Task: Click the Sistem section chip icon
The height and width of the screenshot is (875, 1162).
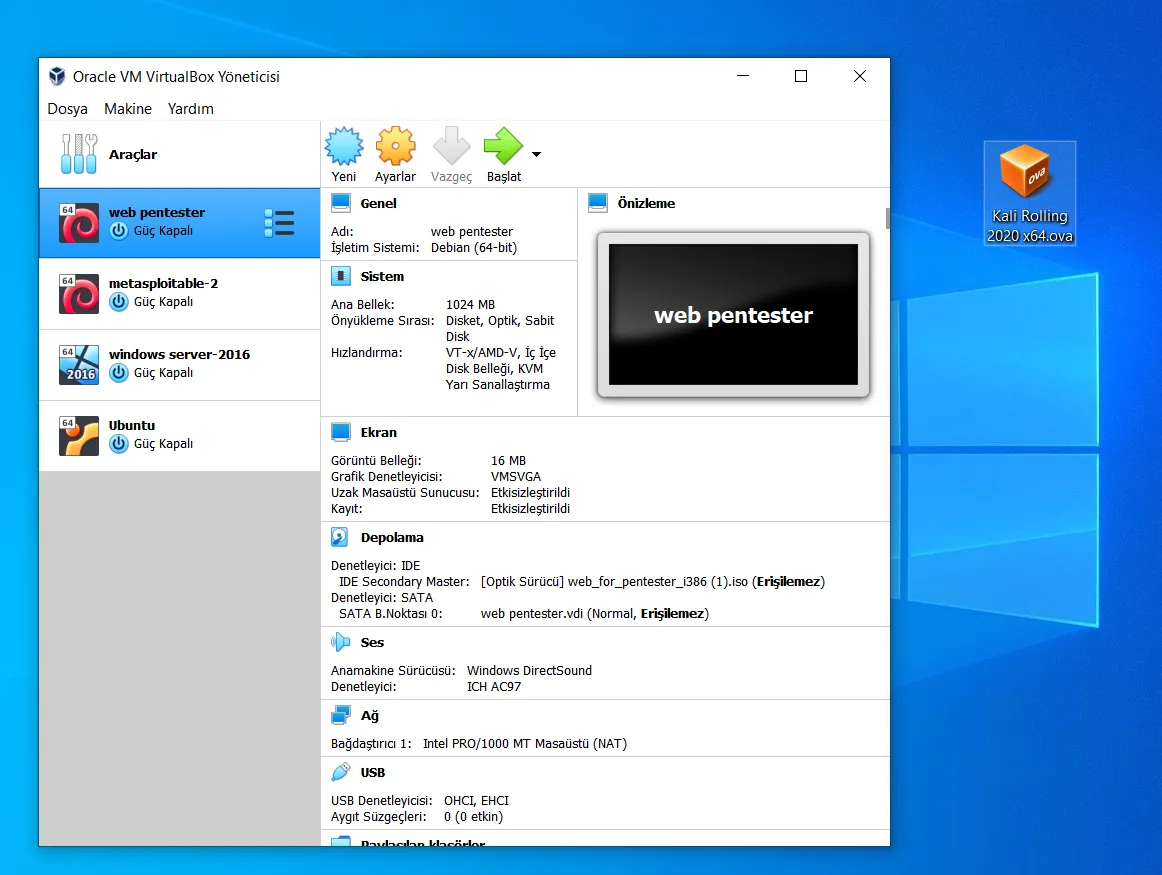Action: 341,276
